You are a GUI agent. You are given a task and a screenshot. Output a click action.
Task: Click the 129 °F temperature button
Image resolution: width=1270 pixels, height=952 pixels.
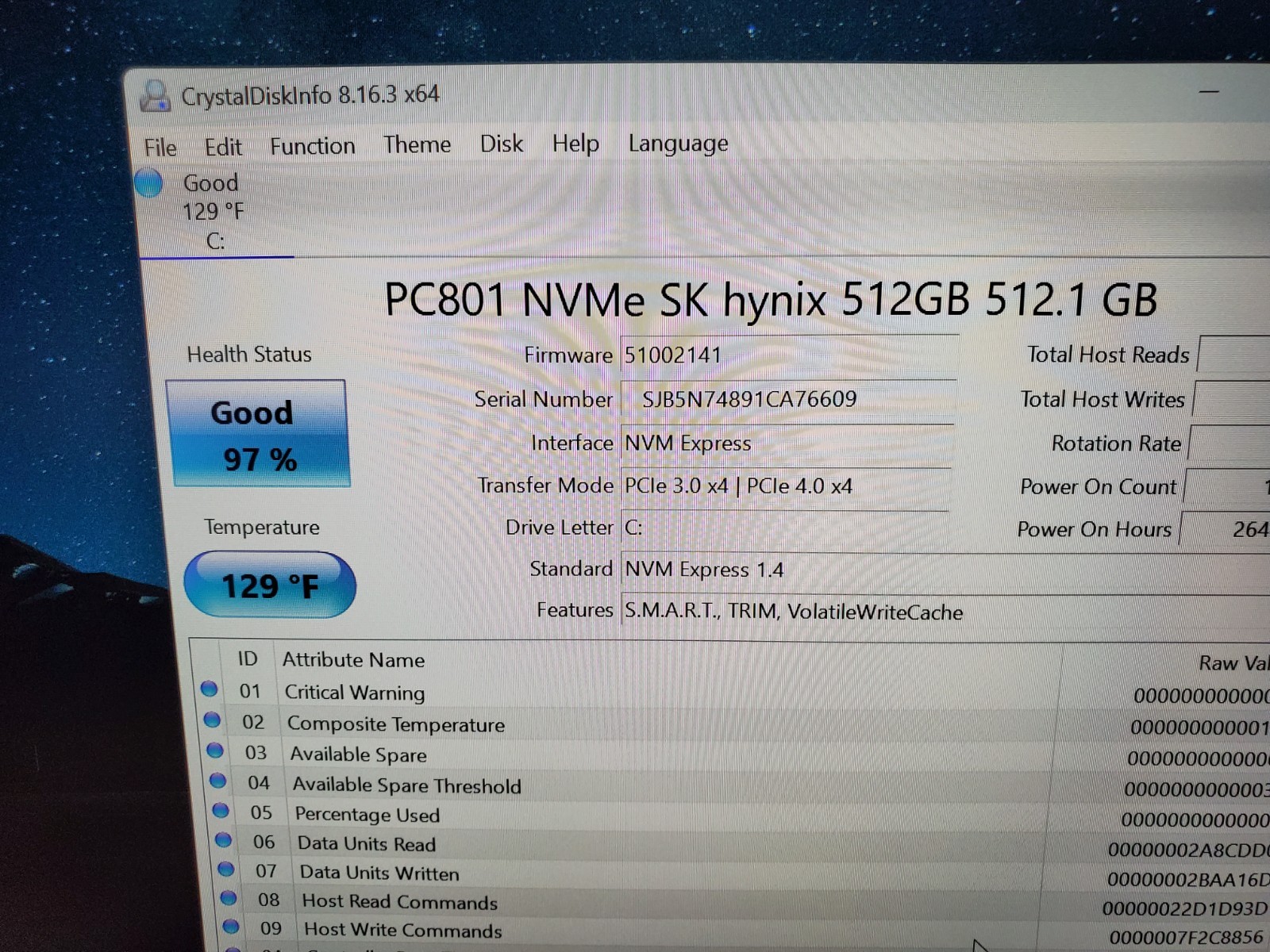tap(270, 585)
